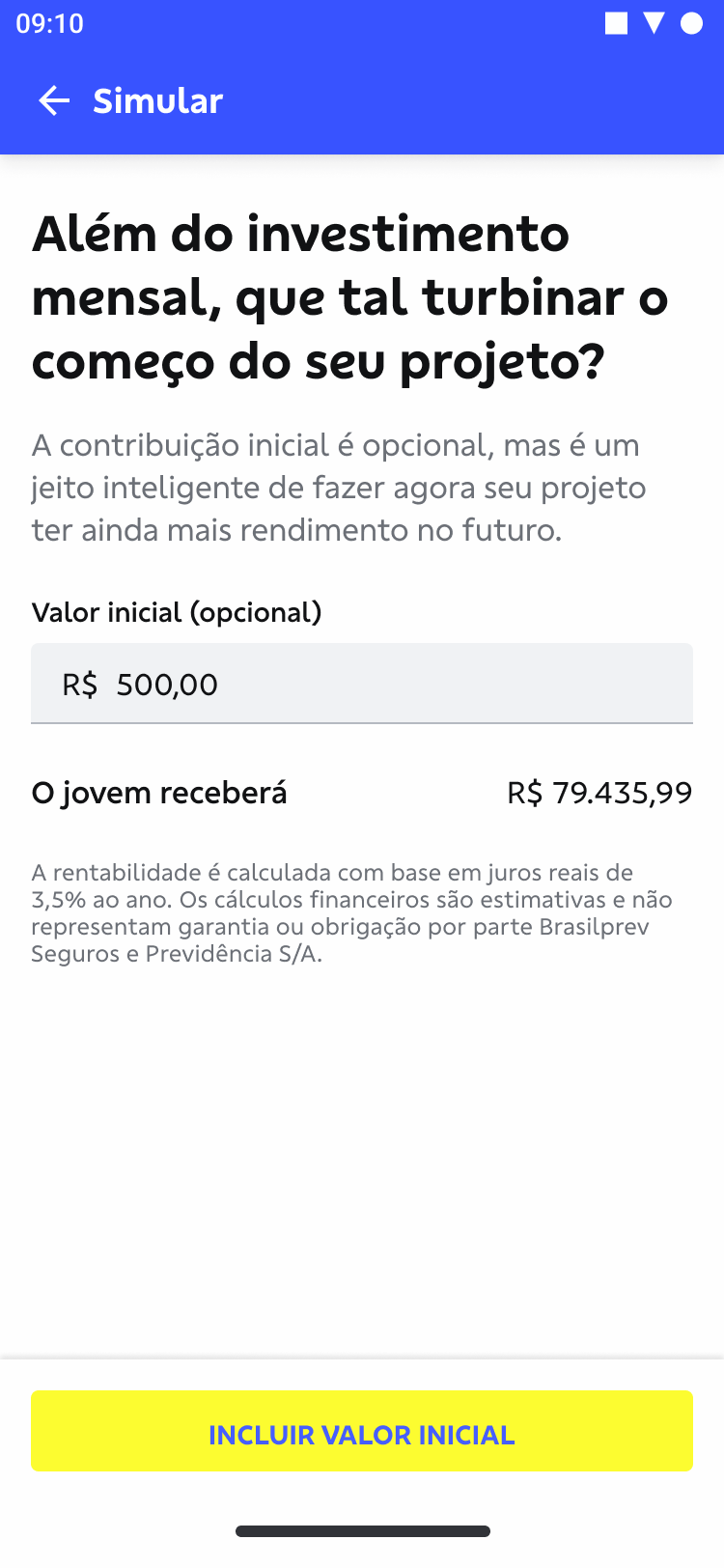Tap the gray contribuição inicial description paragraph
This screenshot has width=724, height=1568.
point(338,488)
